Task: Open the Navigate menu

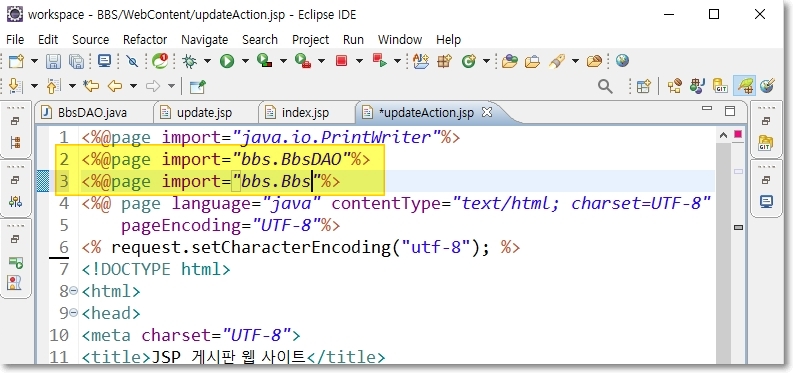Action: pyautogui.click(x=204, y=39)
